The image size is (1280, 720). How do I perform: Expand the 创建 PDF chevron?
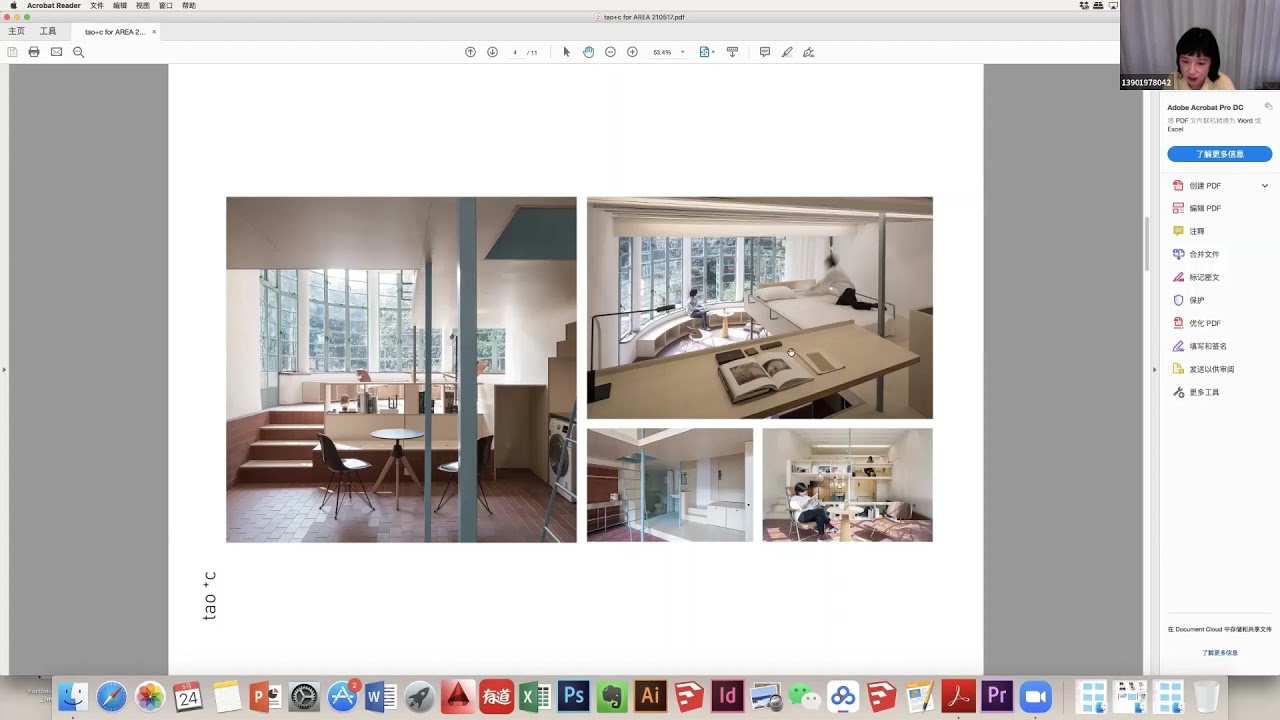[1264, 185]
